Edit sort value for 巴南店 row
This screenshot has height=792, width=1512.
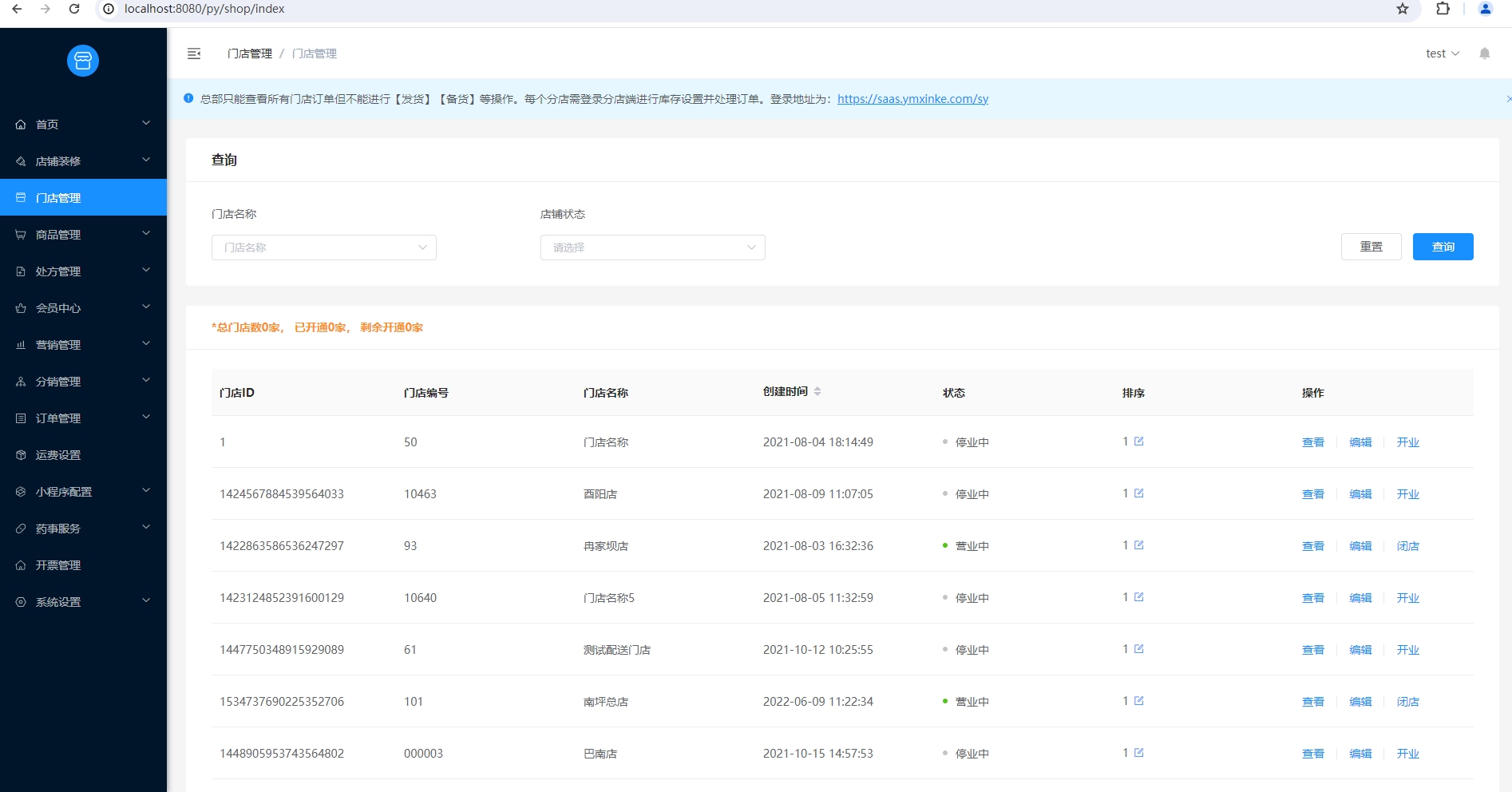pyautogui.click(x=1139, y=753)
